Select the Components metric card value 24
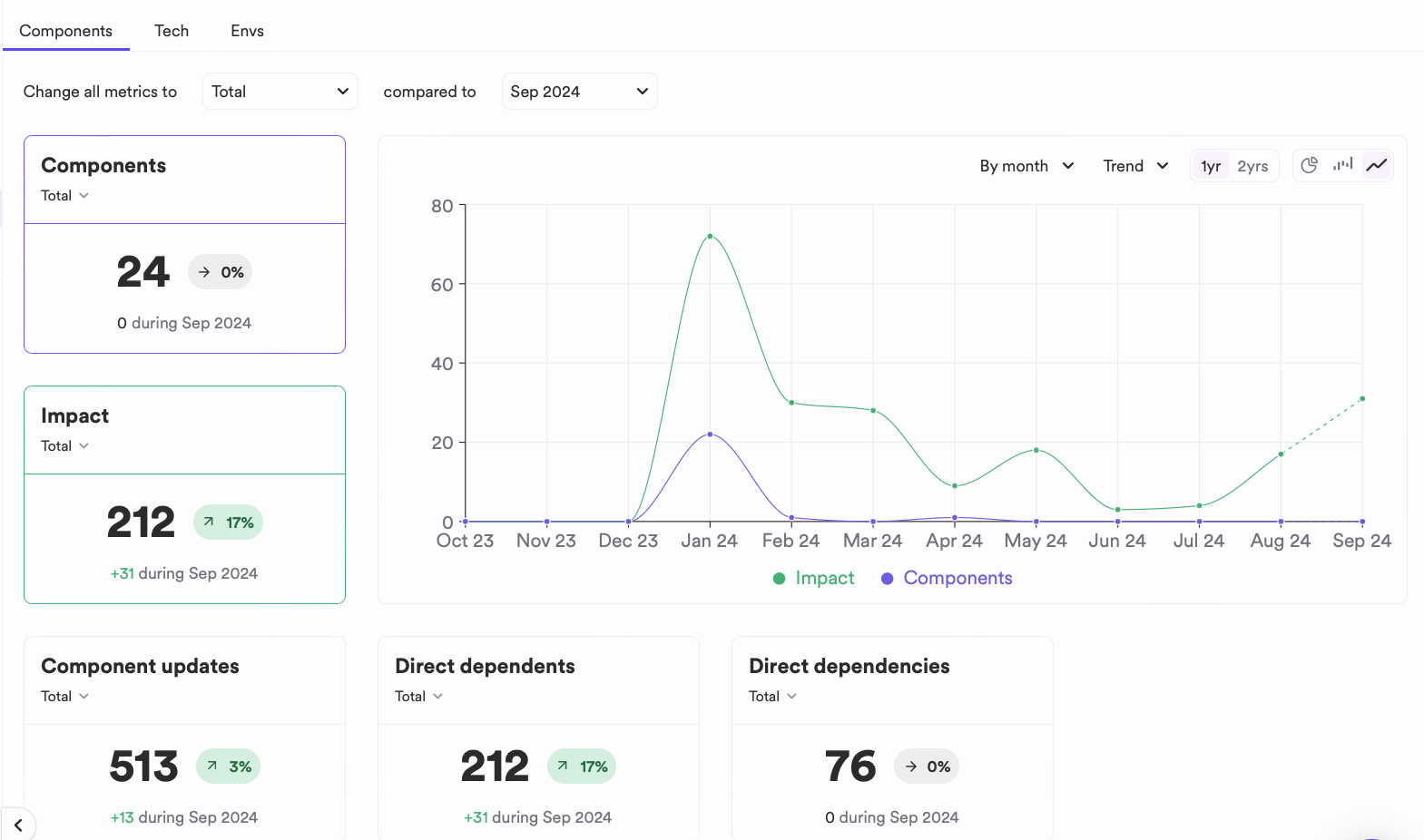Screen dimensions: 1424x840 point(143,272)
